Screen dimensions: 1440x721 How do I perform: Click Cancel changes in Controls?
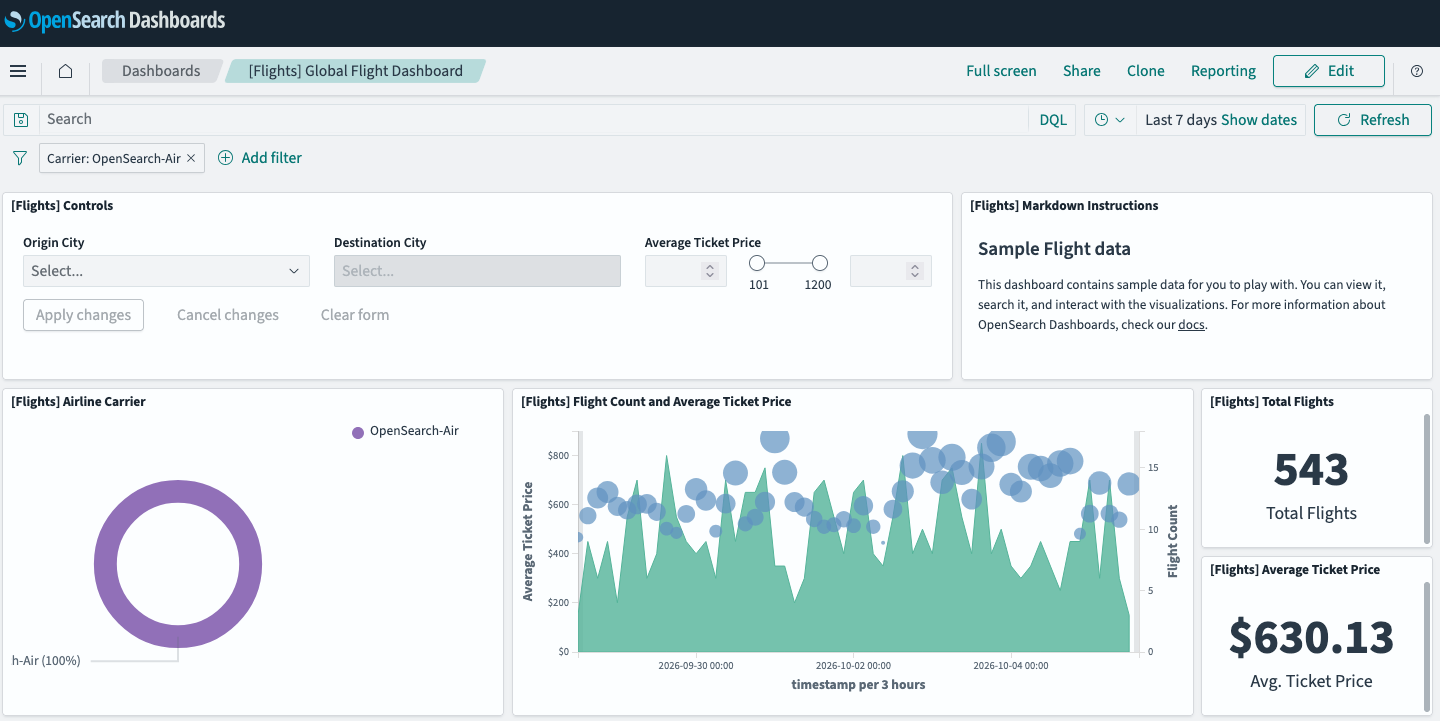coord(228,315)
